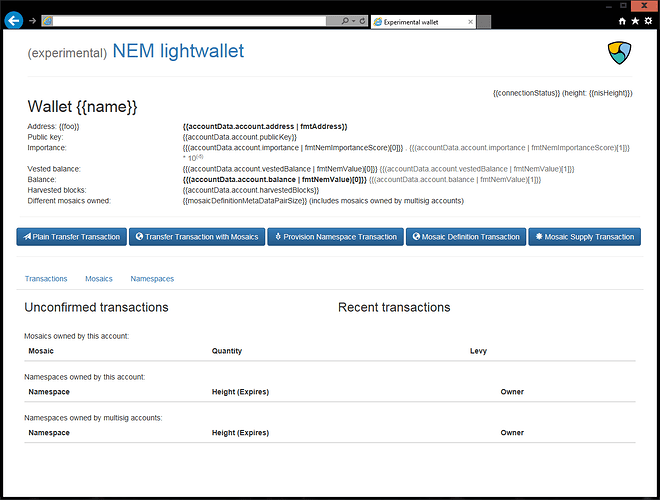Click 'Namespaces owned by multisig accounts:' label

pyautogui.click(x=93, y=418)
